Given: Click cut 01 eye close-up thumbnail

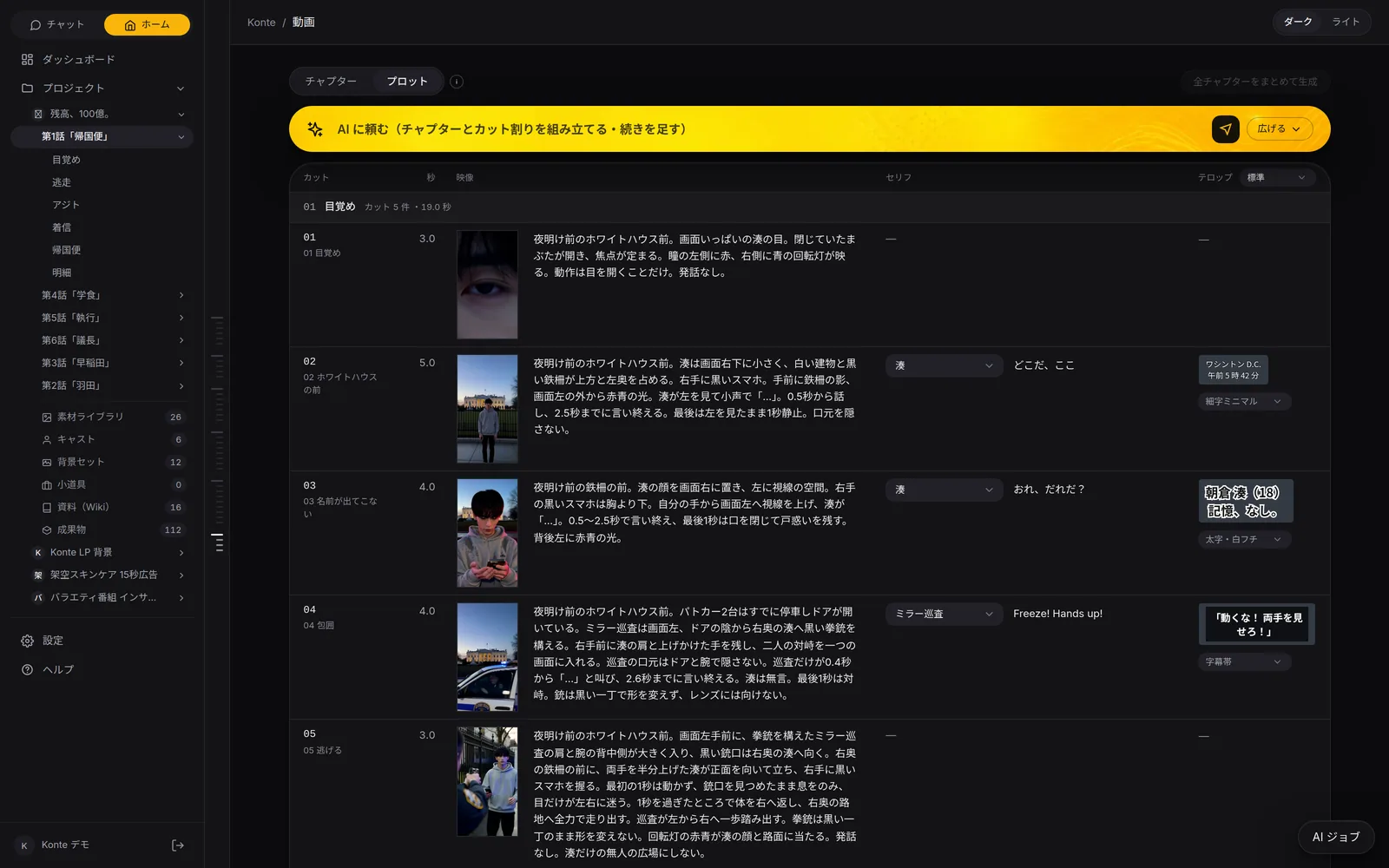Looking at the screenshot, I should (487, 285).
